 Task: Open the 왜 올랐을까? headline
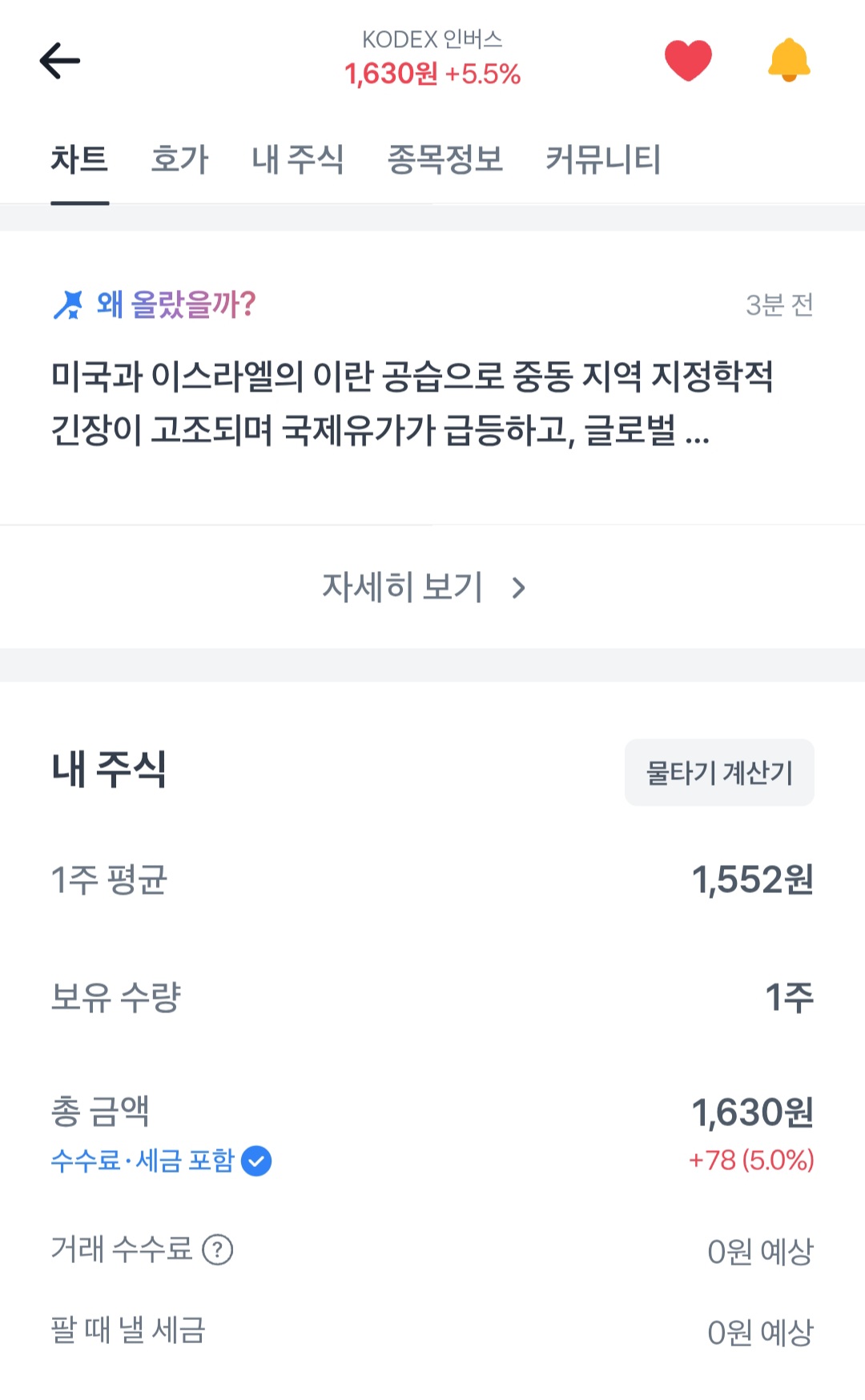[x=176, y=304]
